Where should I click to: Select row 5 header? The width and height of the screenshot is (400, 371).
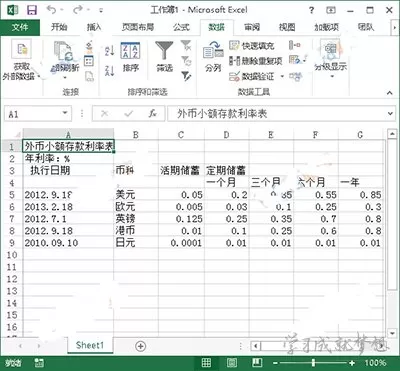tap(12, 195)
